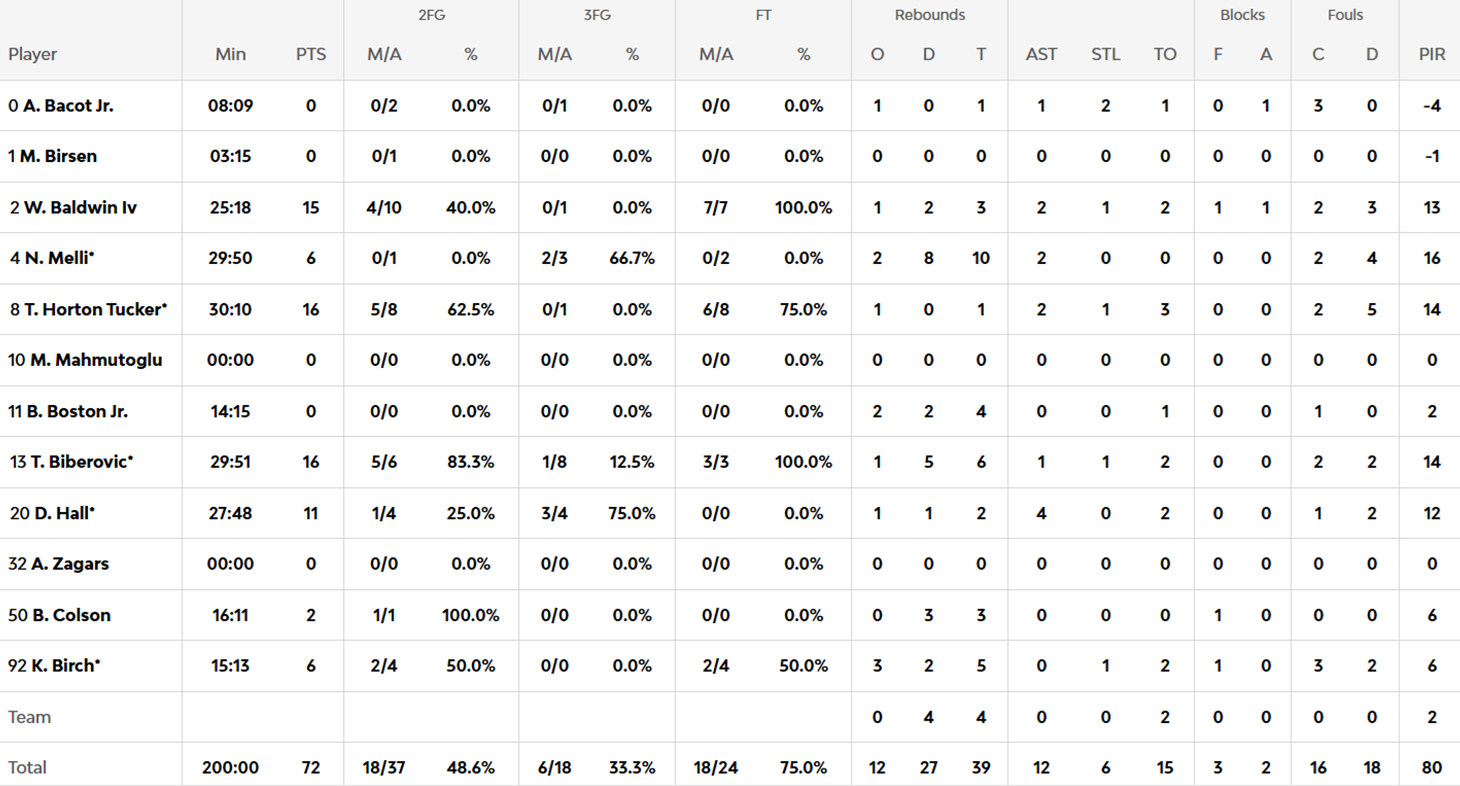1460x786 pixels.
Task: Click A. Zagars player name
Action: [70, 564]
